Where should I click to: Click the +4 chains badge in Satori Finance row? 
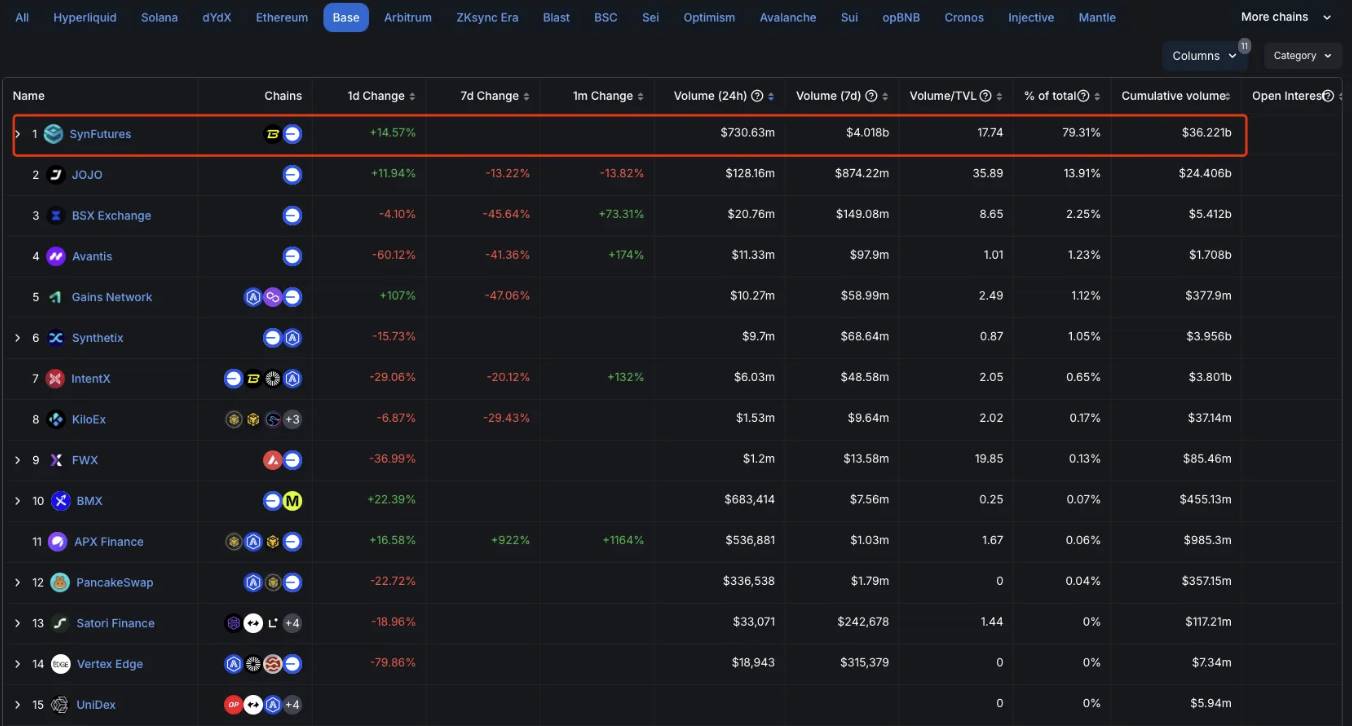point(292,623)
